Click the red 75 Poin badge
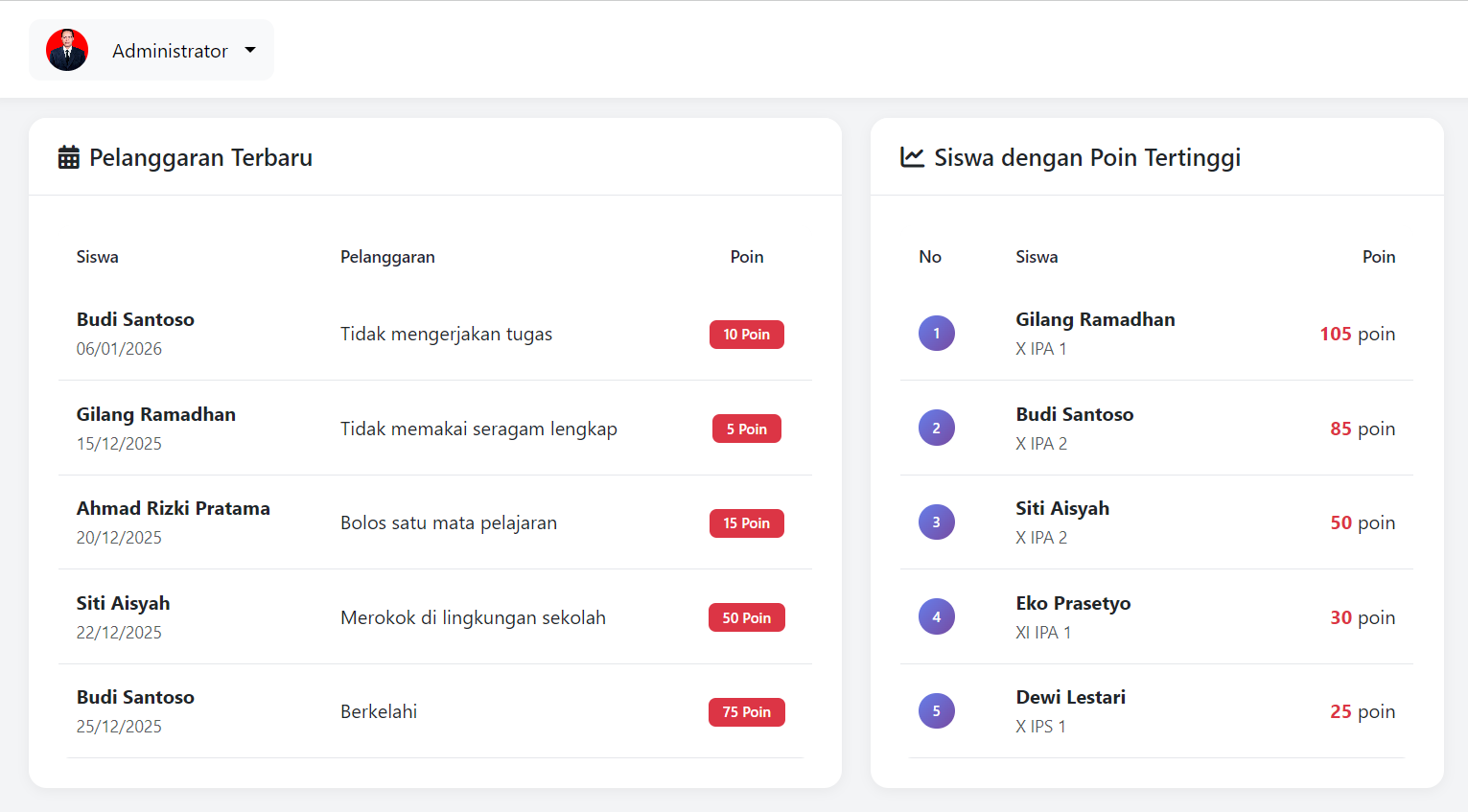Screen dimensions: 1468x812 click(x=747, y=712)
